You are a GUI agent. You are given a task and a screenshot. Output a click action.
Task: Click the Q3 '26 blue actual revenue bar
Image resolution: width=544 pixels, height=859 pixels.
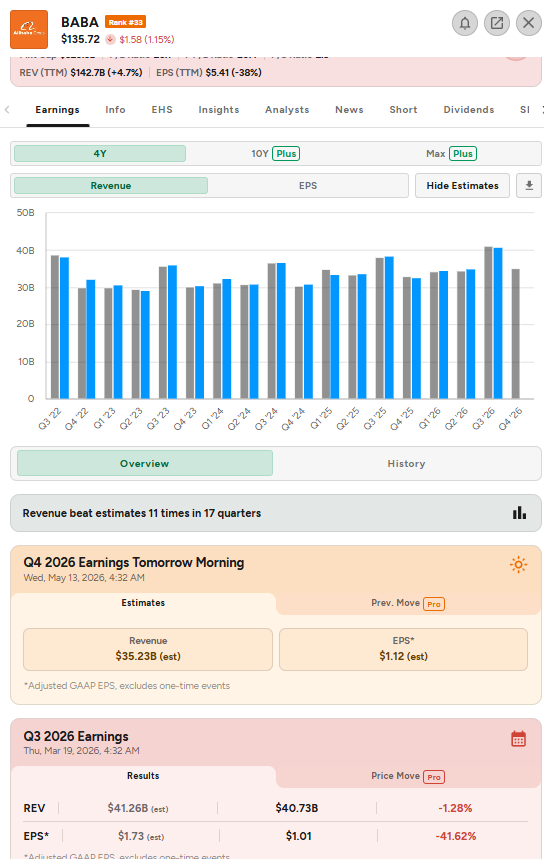(x=498, y=323)
